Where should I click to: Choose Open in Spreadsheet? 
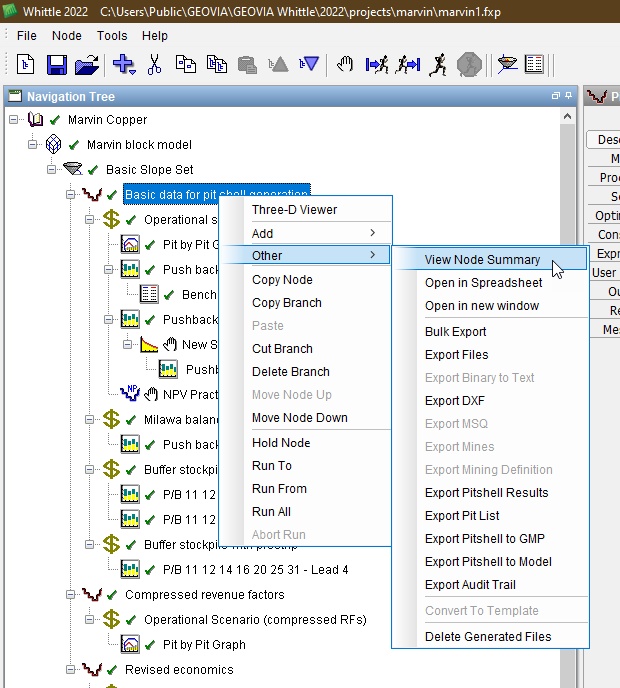click(491, 283)
